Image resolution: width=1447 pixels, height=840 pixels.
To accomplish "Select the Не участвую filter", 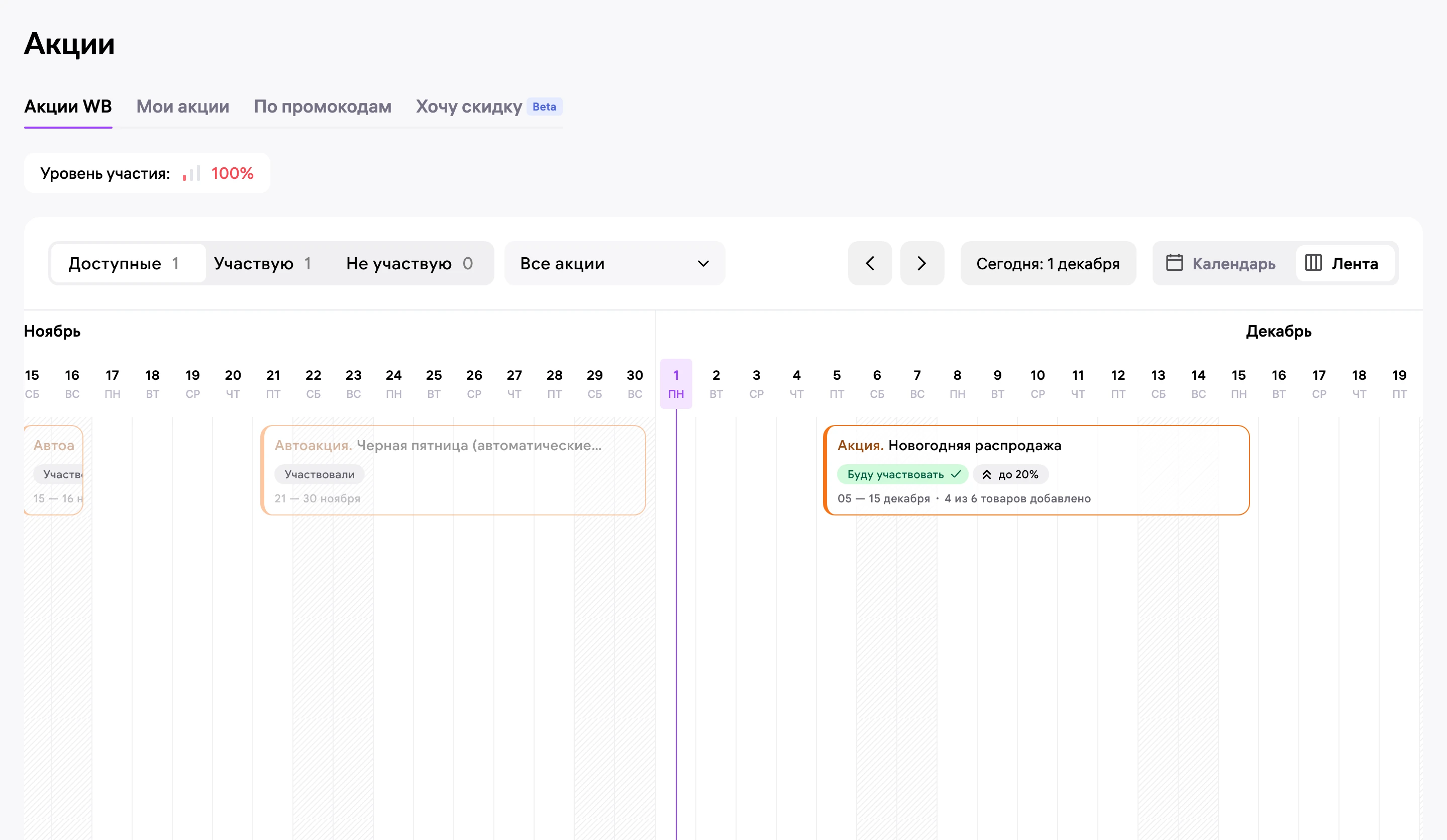I will [x=409, y=264].
